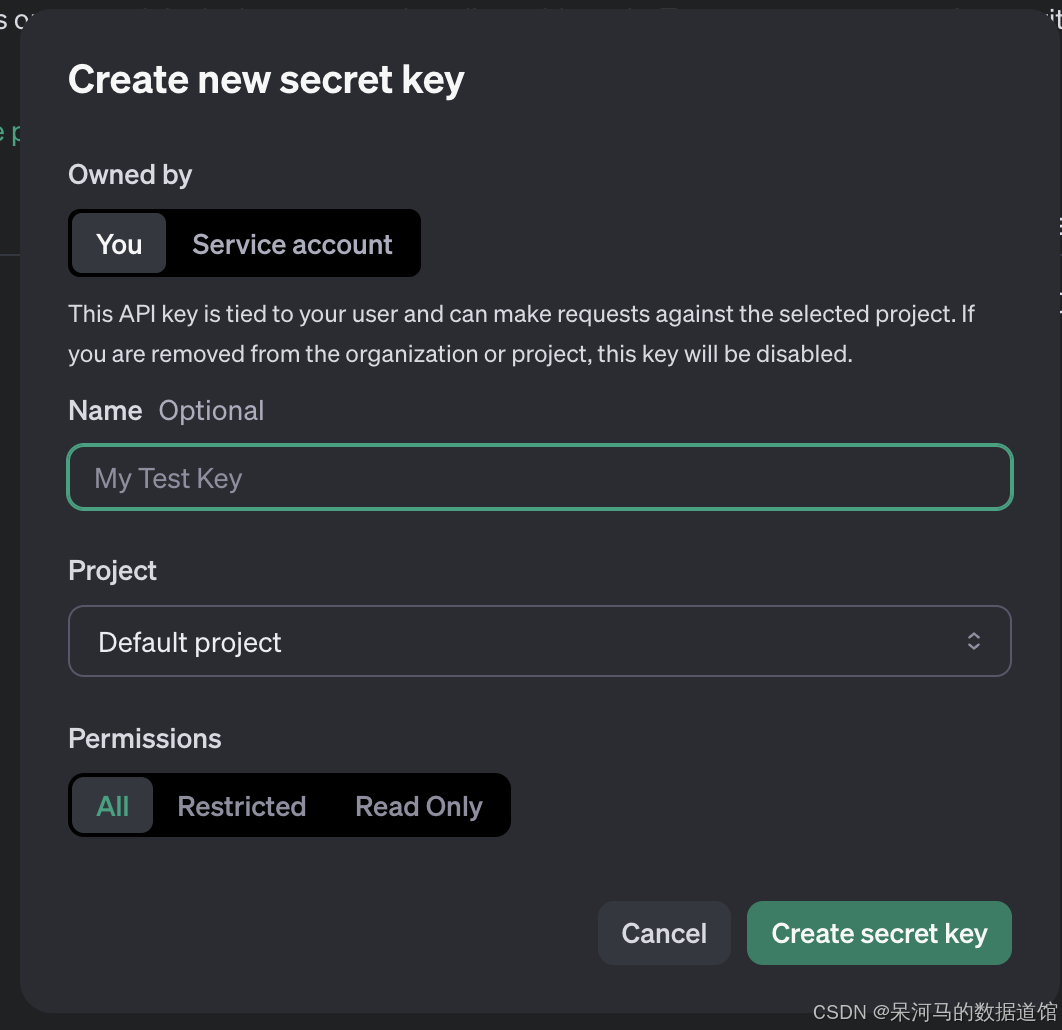The width and height of the screenshot is (1062, 1030).
Task: Click the "Optional" hint next to Name
Action: [211, 411]
